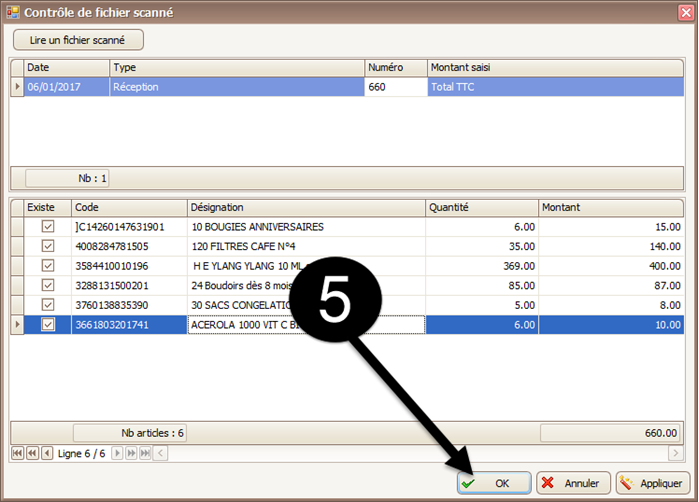Screen dimensions: 699x502
Task: Click the Annuler button
Action: pyautogui.click(x=573, y=483)
